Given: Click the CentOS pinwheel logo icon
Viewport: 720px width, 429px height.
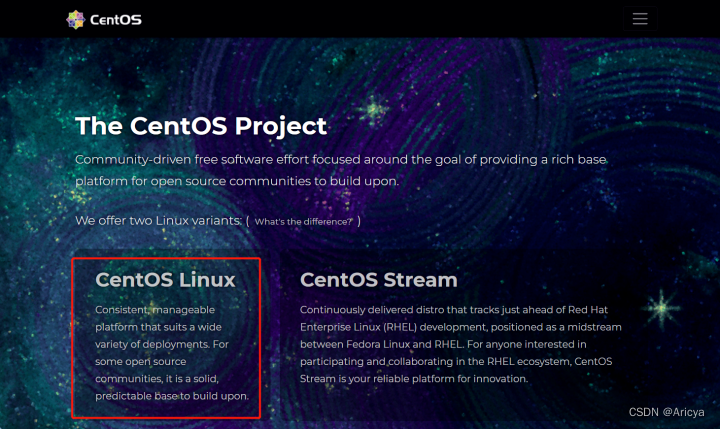Looking at the screenshot, I should 76,20.
